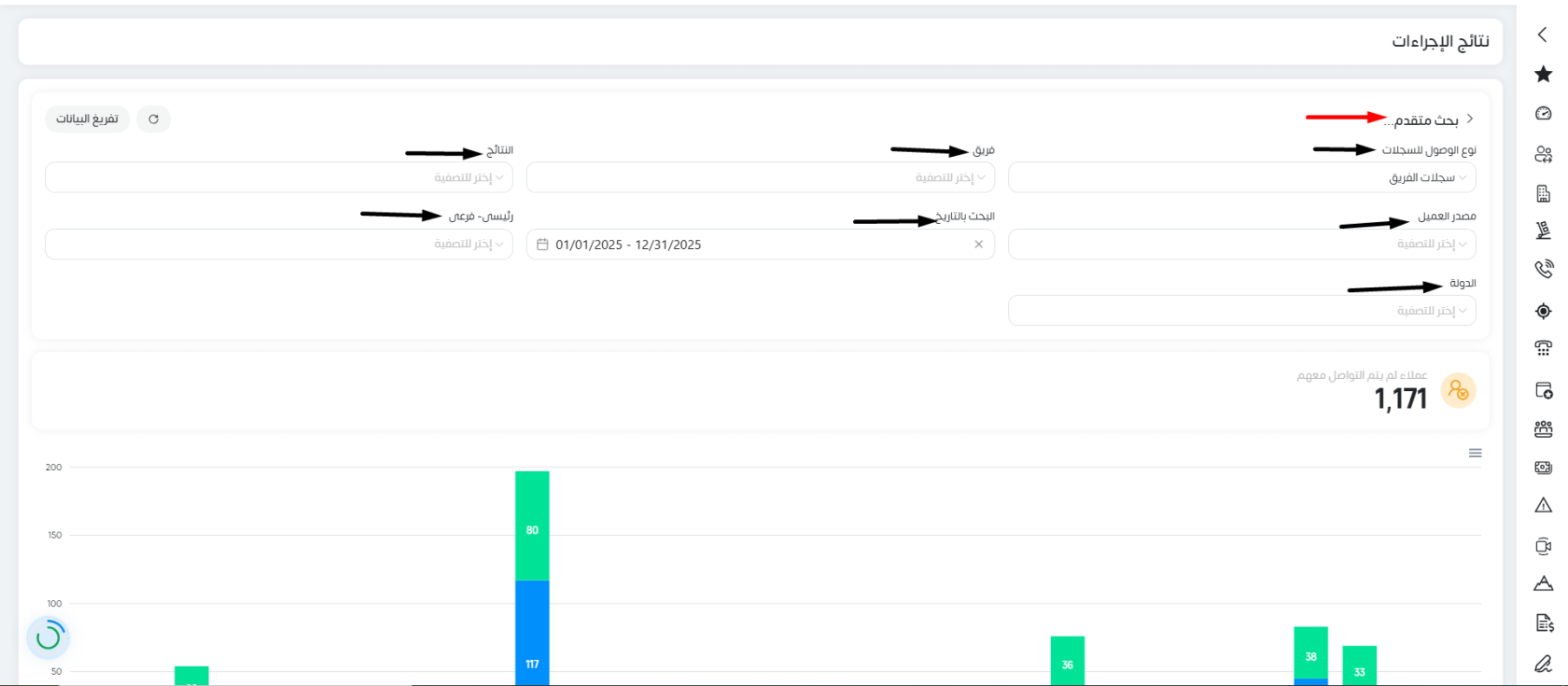Screen dimensions: 1568x686
Task: Open the سجلات الفريق records access dropdown
Action: [1242, 177]
